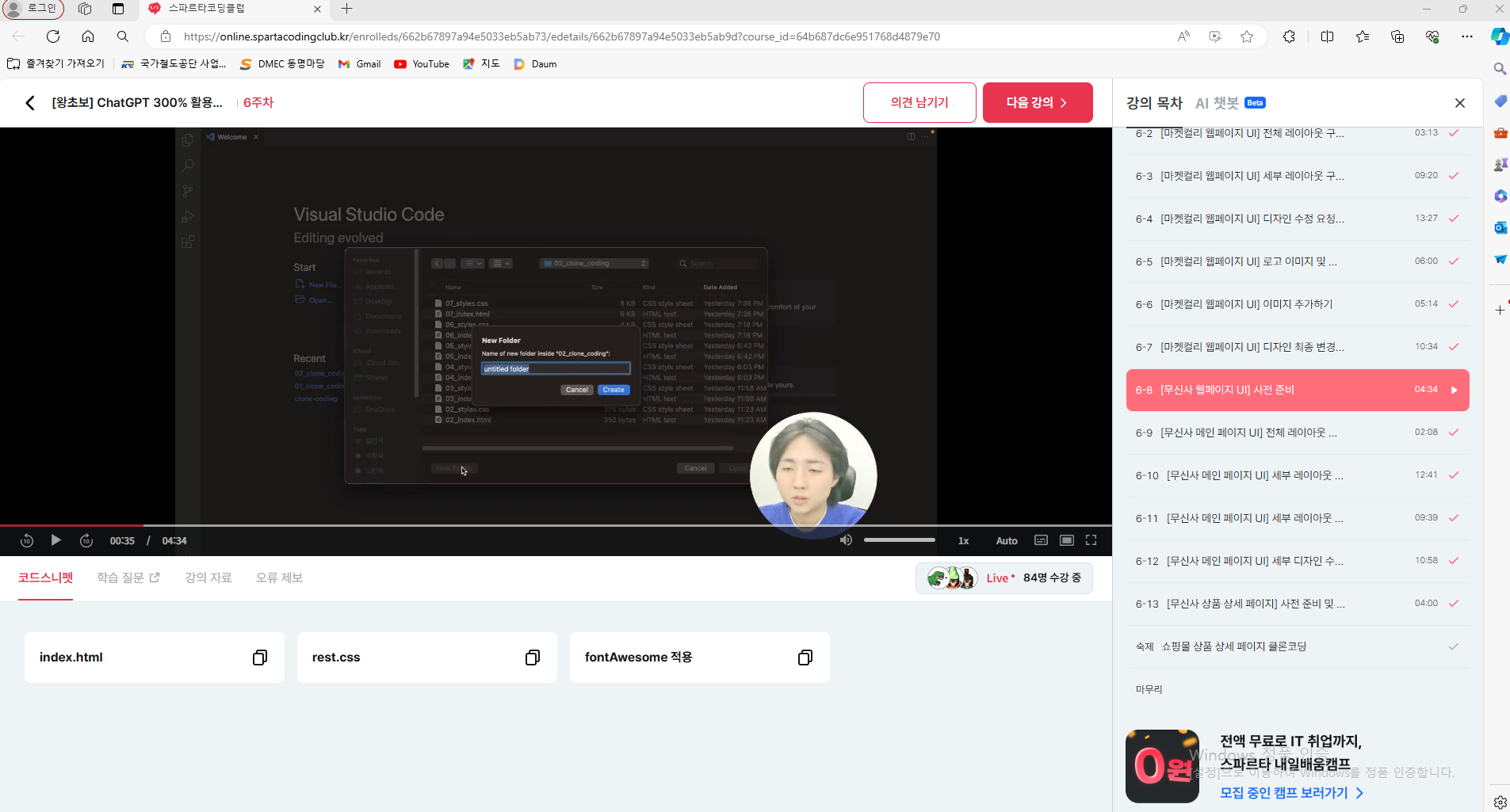Click the video progress bar

pos(556,525)
